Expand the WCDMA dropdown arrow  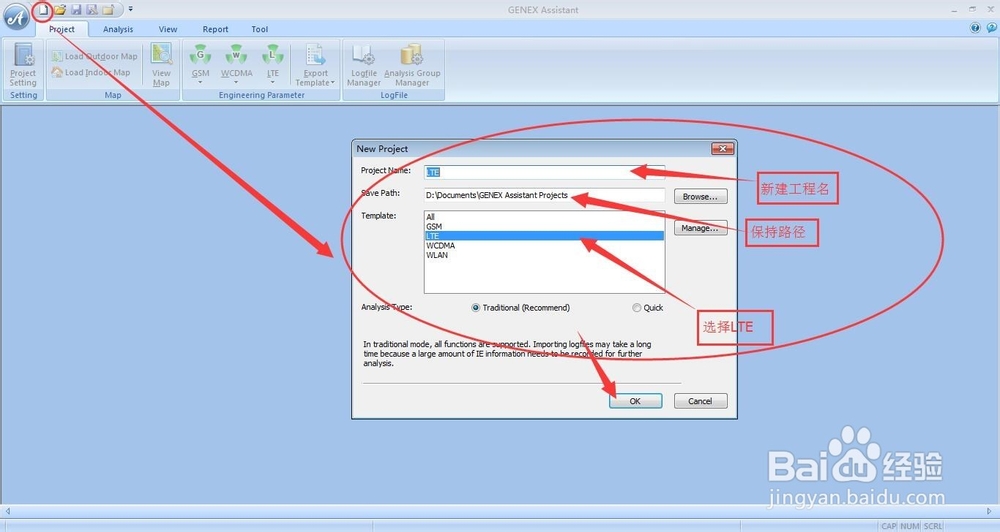tap(236, 82)
